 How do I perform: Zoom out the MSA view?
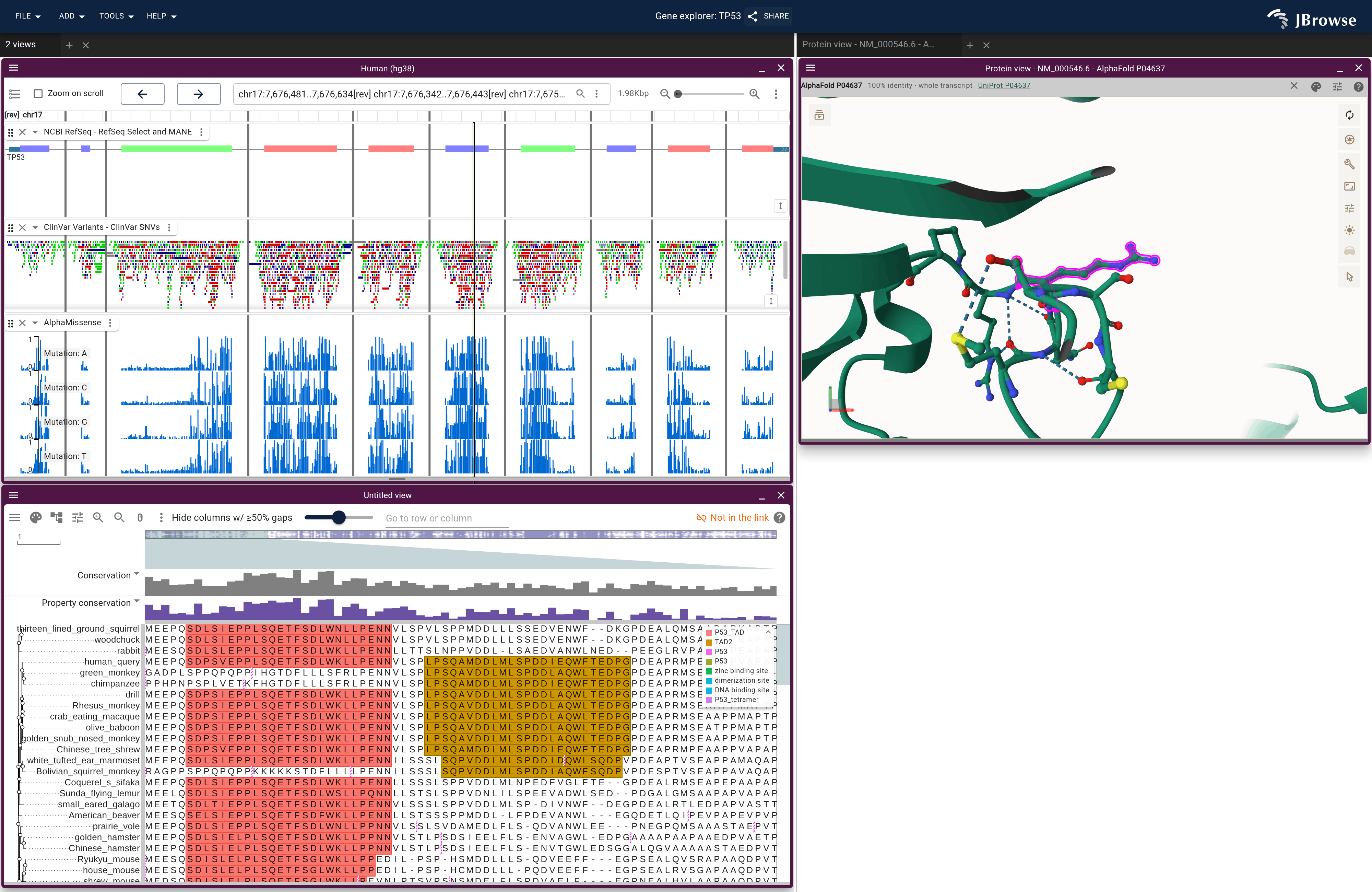[x=119, y=517]
